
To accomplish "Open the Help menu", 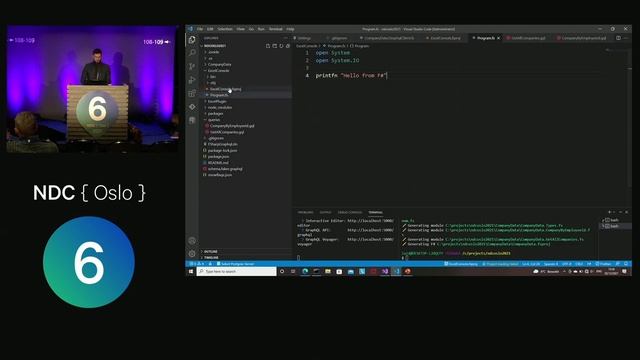I will point(290,29).
